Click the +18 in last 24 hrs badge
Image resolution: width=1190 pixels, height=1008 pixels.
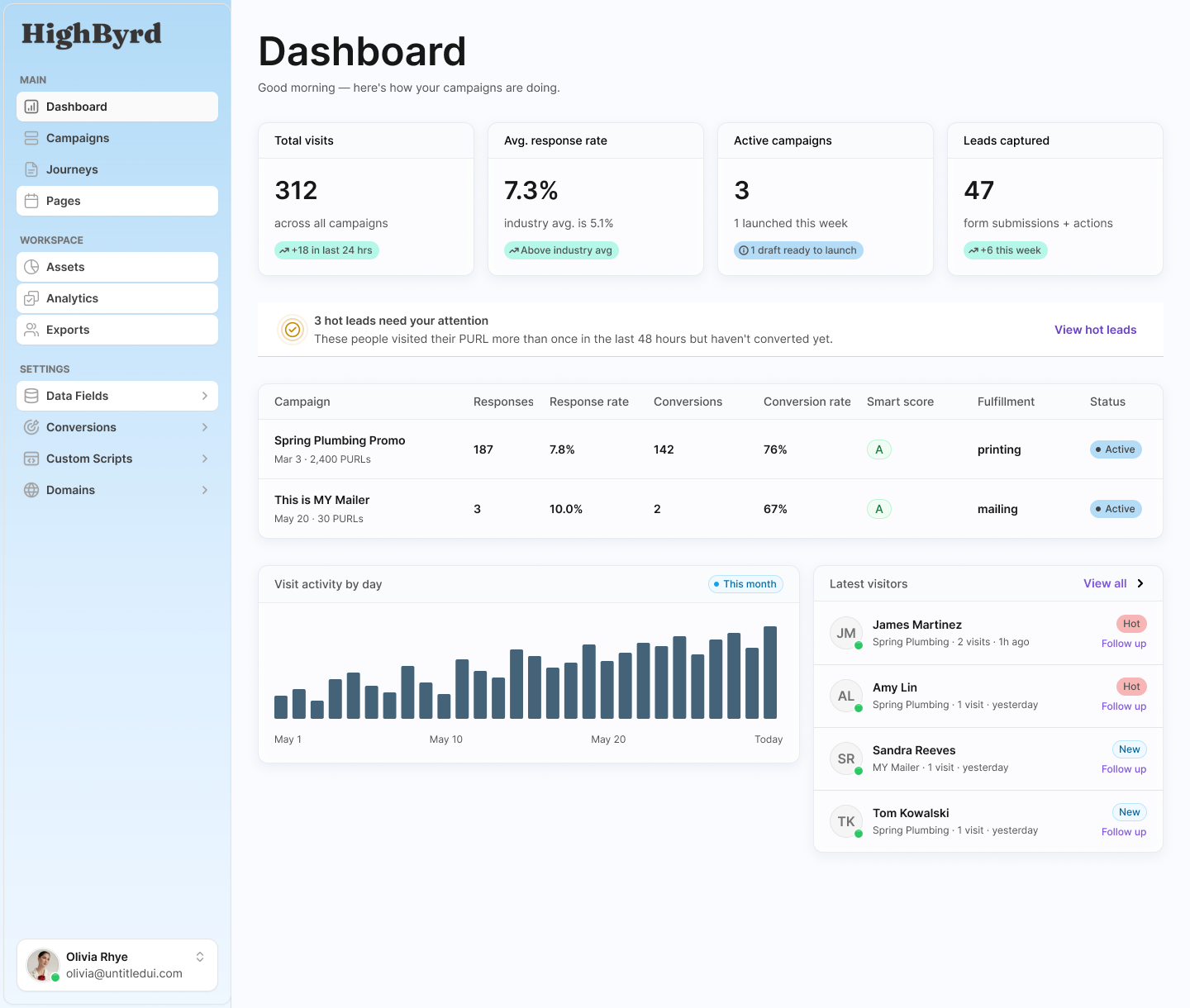click(326, 250)
